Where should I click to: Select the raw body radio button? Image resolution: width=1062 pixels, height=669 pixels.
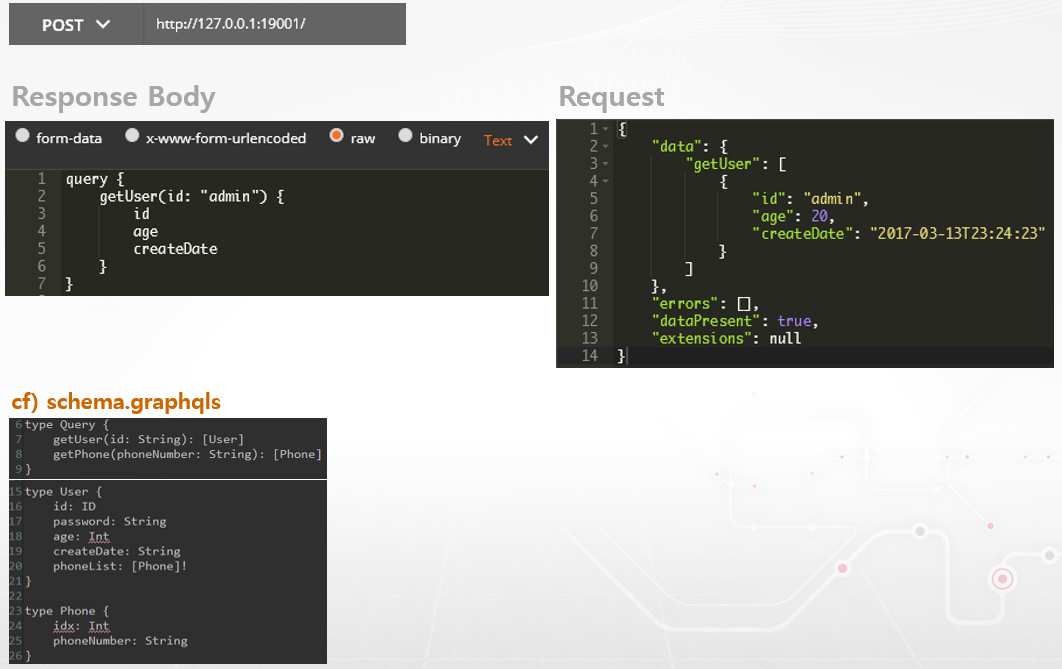[x=337, y=137]
